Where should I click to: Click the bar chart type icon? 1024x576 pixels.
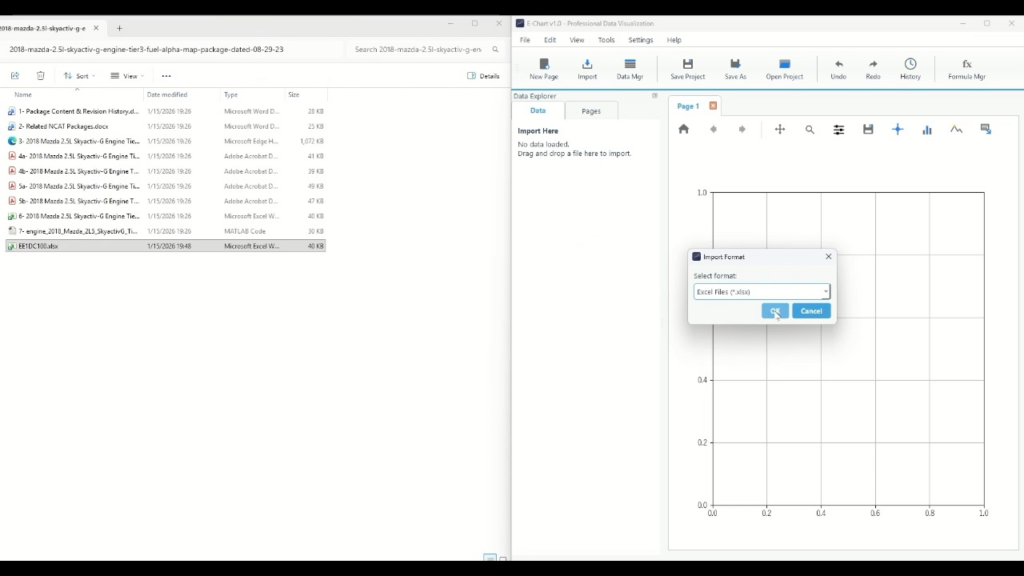[x=927, y=129]
